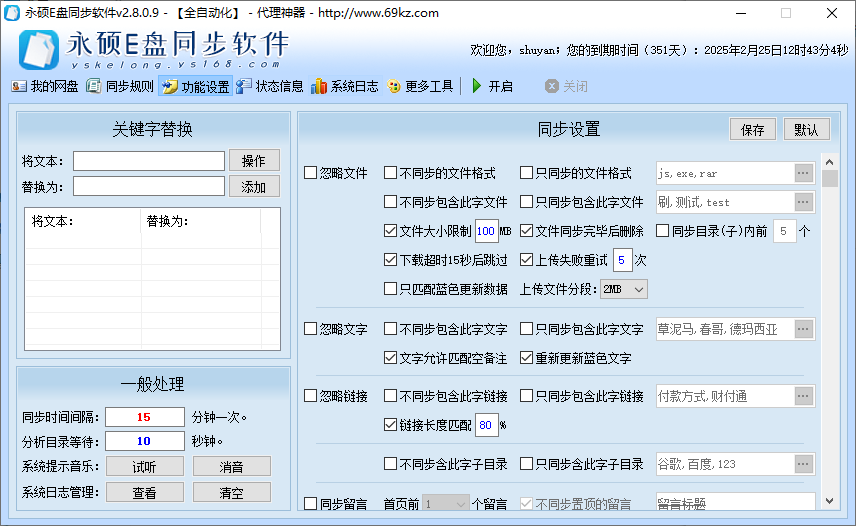Open 状态信息 from the toolbar

click(x=244, y=86)
